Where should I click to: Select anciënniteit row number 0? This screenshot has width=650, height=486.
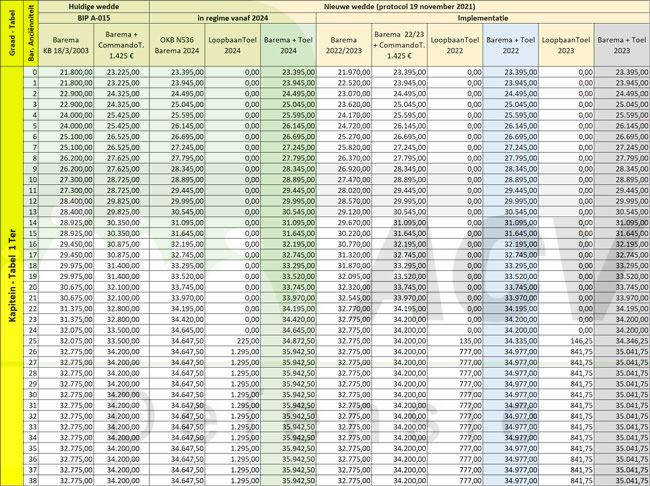[x=31, y=72]
